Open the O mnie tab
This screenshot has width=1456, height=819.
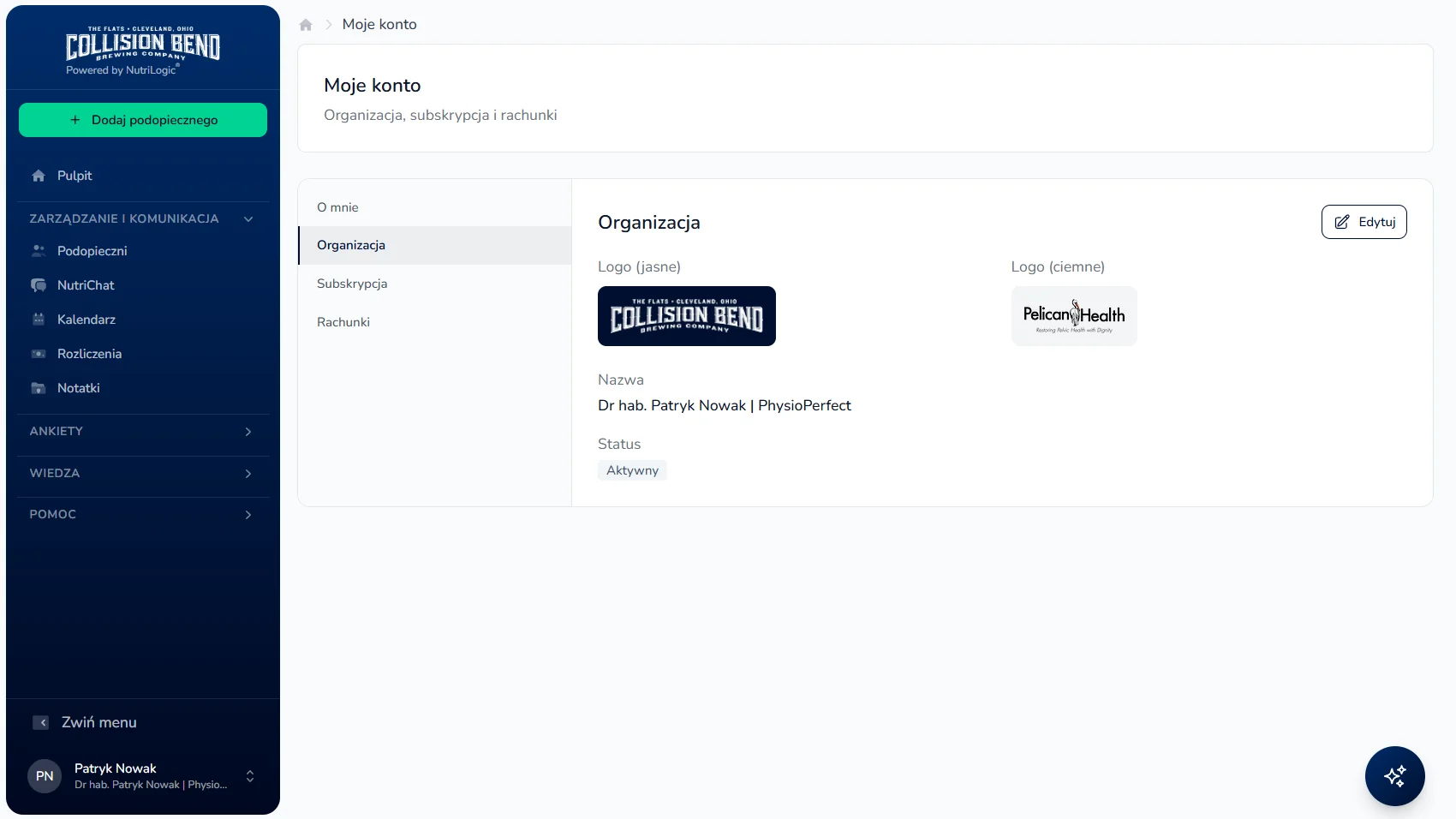pos(434,207)
